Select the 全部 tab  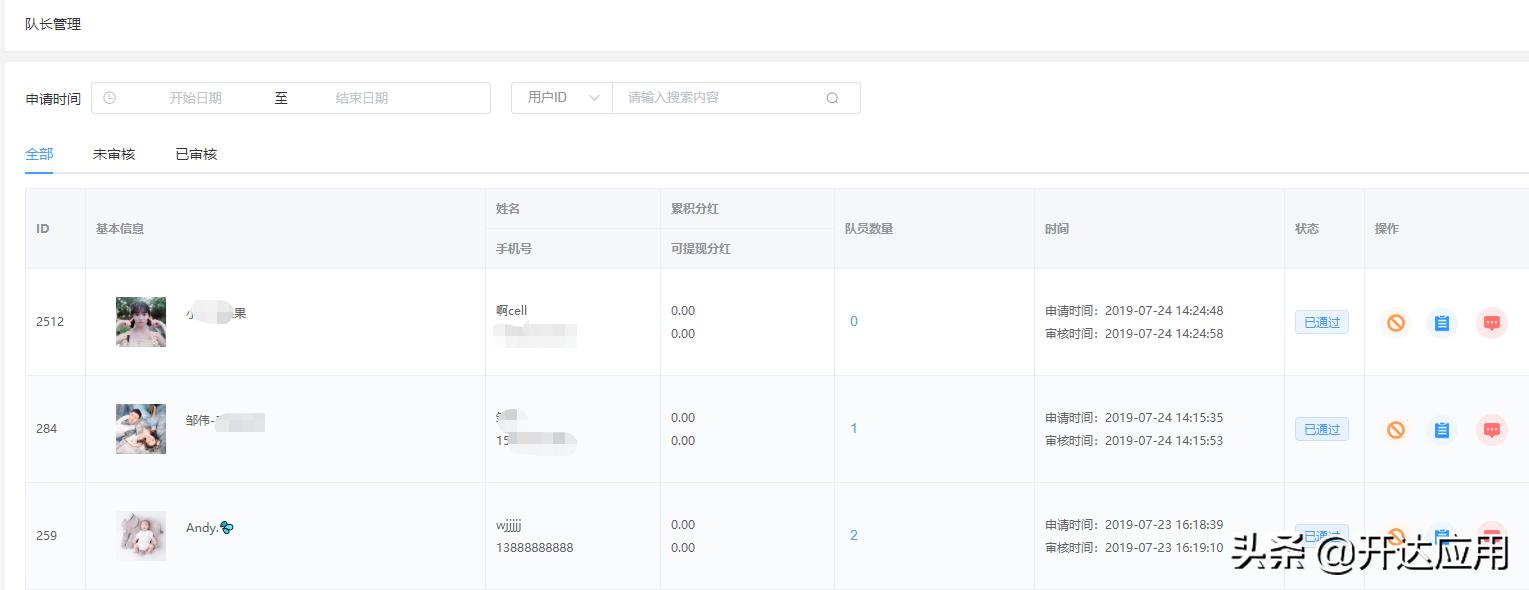click(39, 153)
